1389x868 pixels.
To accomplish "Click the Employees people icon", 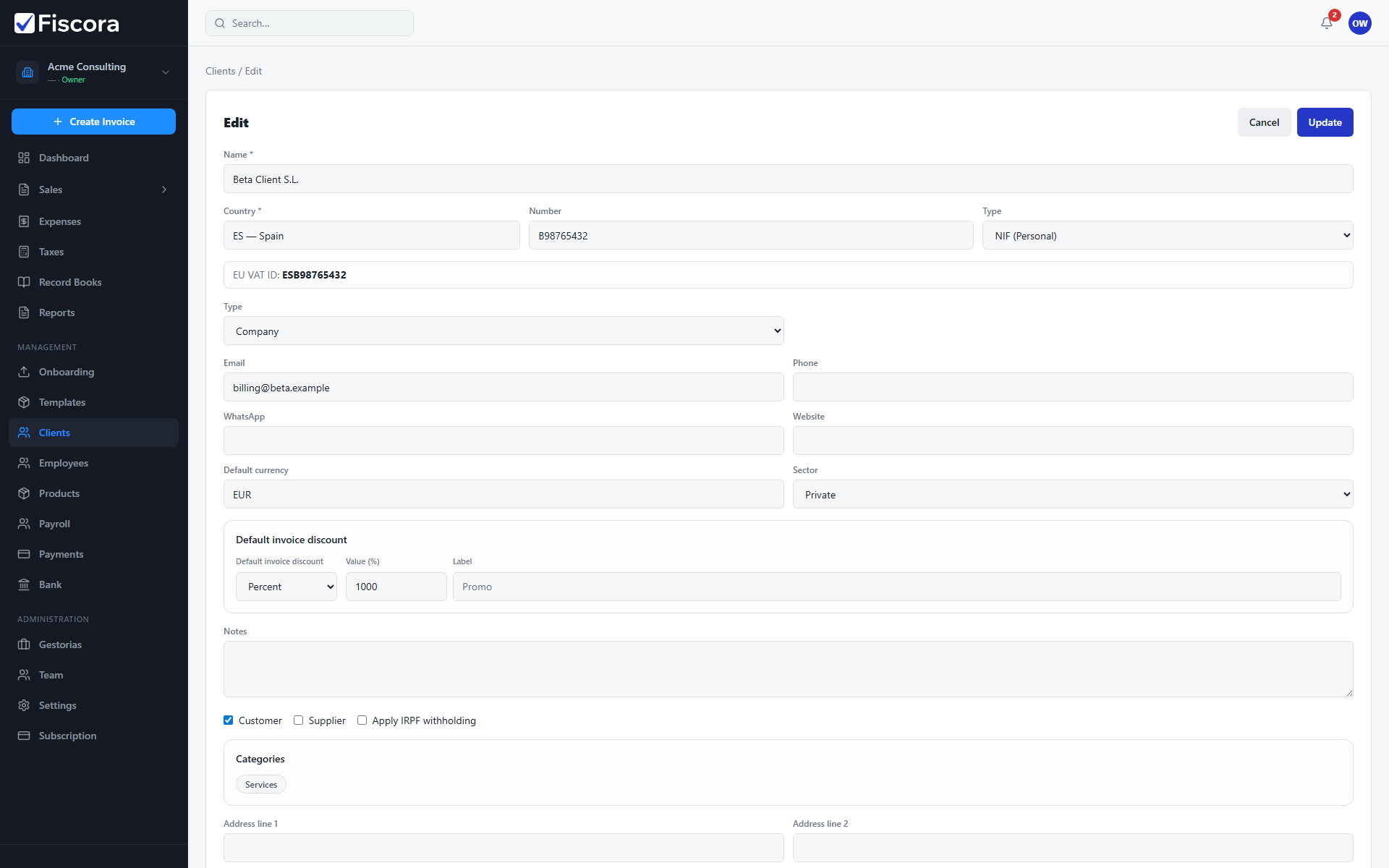I will click(24, 463).
